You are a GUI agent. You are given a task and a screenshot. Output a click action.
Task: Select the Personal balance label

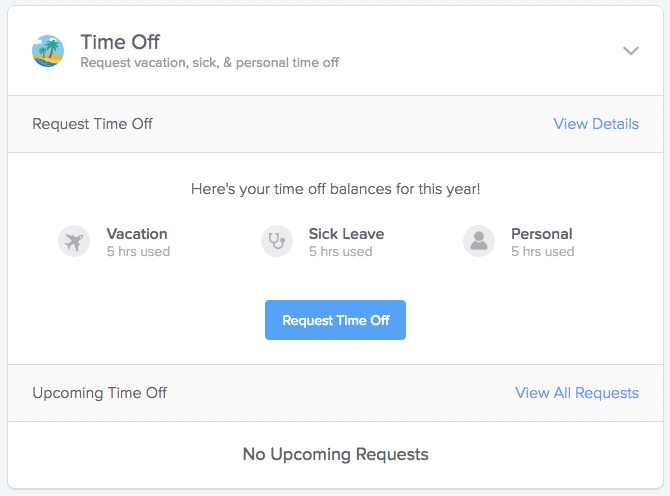pos(542,234)
